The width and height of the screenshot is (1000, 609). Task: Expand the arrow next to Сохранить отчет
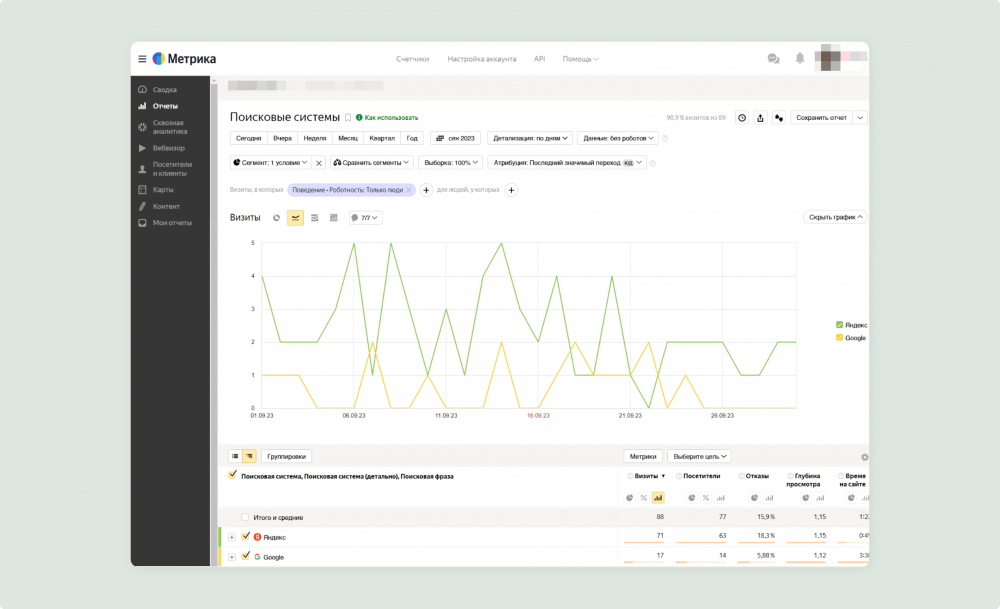tap(860, 118)
